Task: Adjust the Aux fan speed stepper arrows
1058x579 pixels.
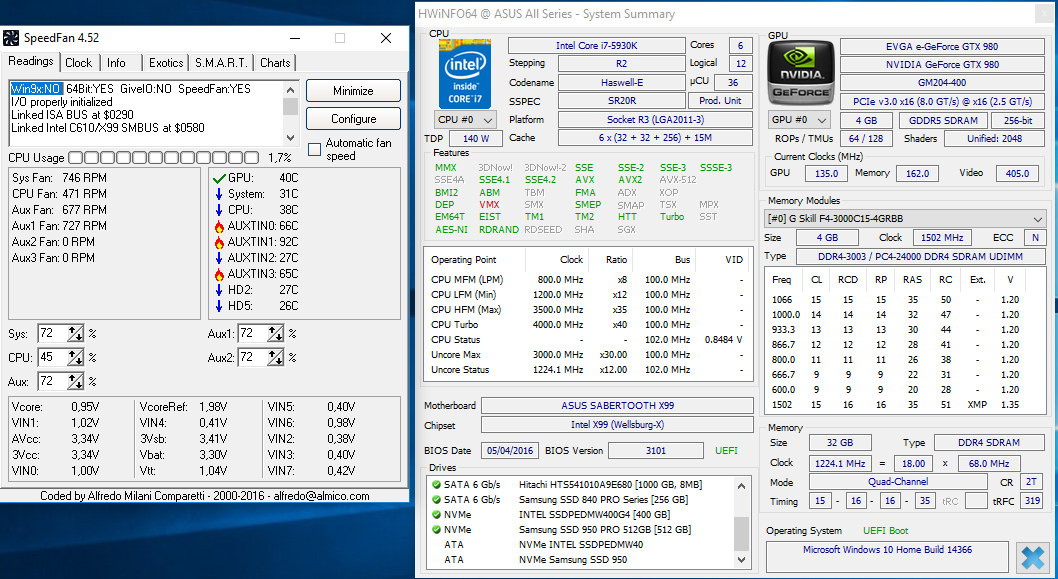Action: (x=76, y=382)
